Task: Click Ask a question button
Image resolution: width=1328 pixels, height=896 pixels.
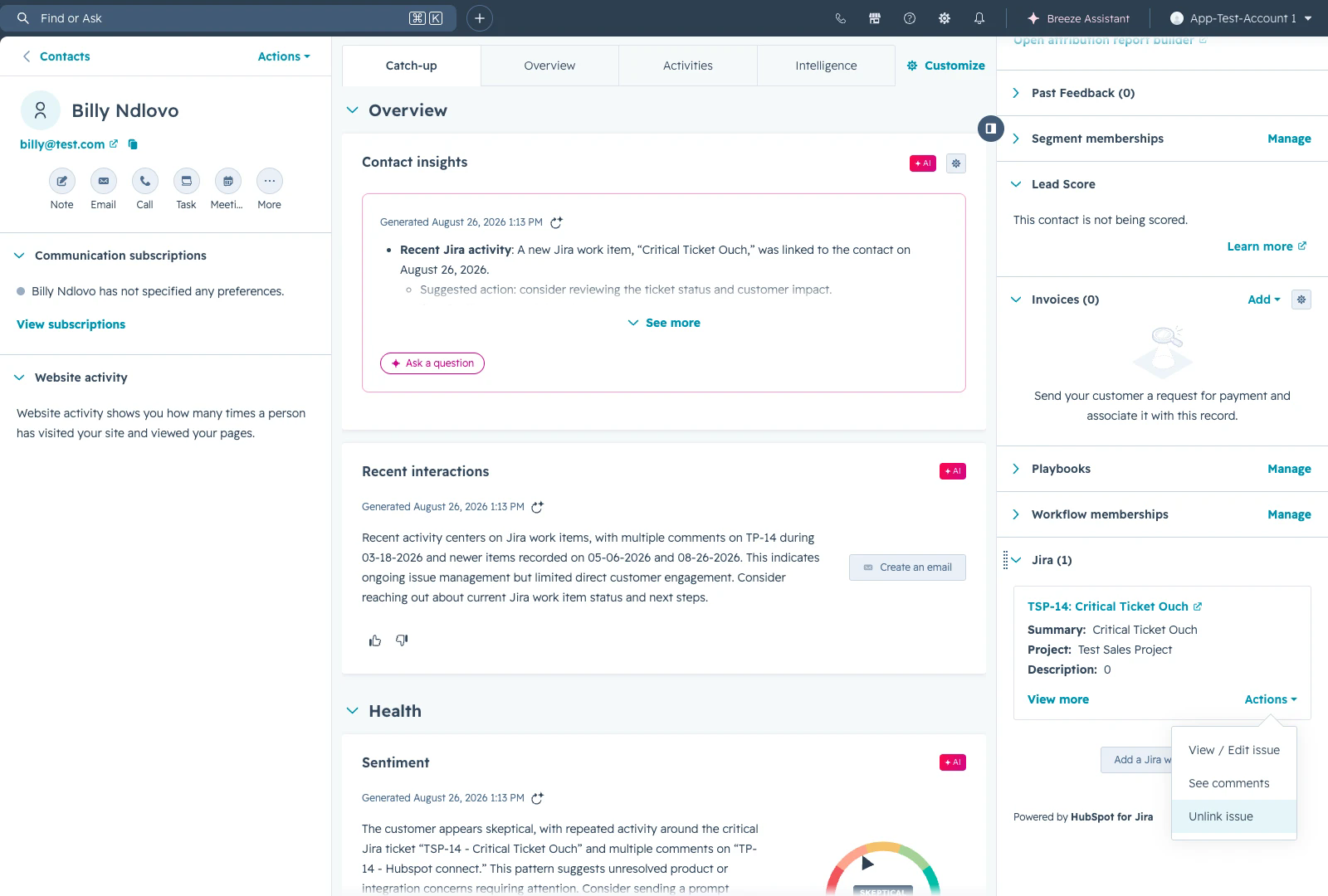Action: point(432,363)
